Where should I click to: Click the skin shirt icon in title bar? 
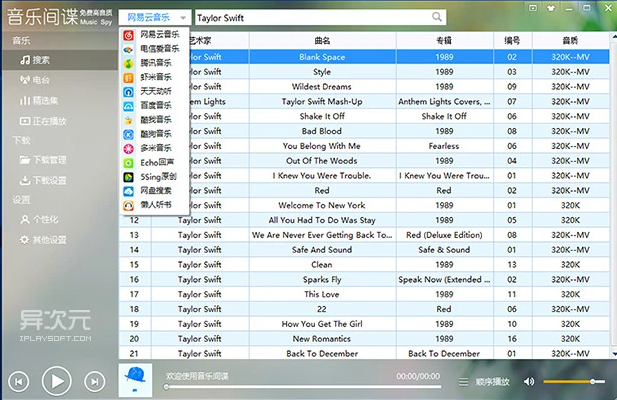click(x=551, y=8)
